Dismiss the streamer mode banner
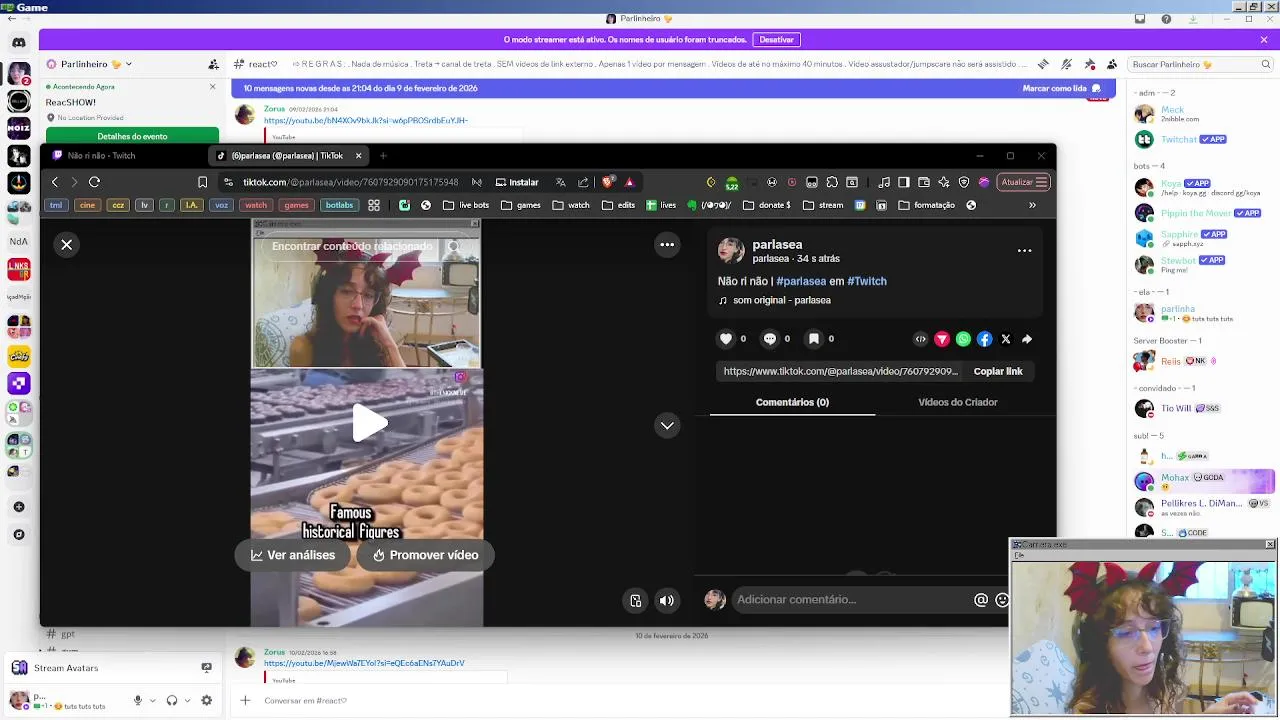Screen dimensions: 1280x720 (x=1264, y=40)
